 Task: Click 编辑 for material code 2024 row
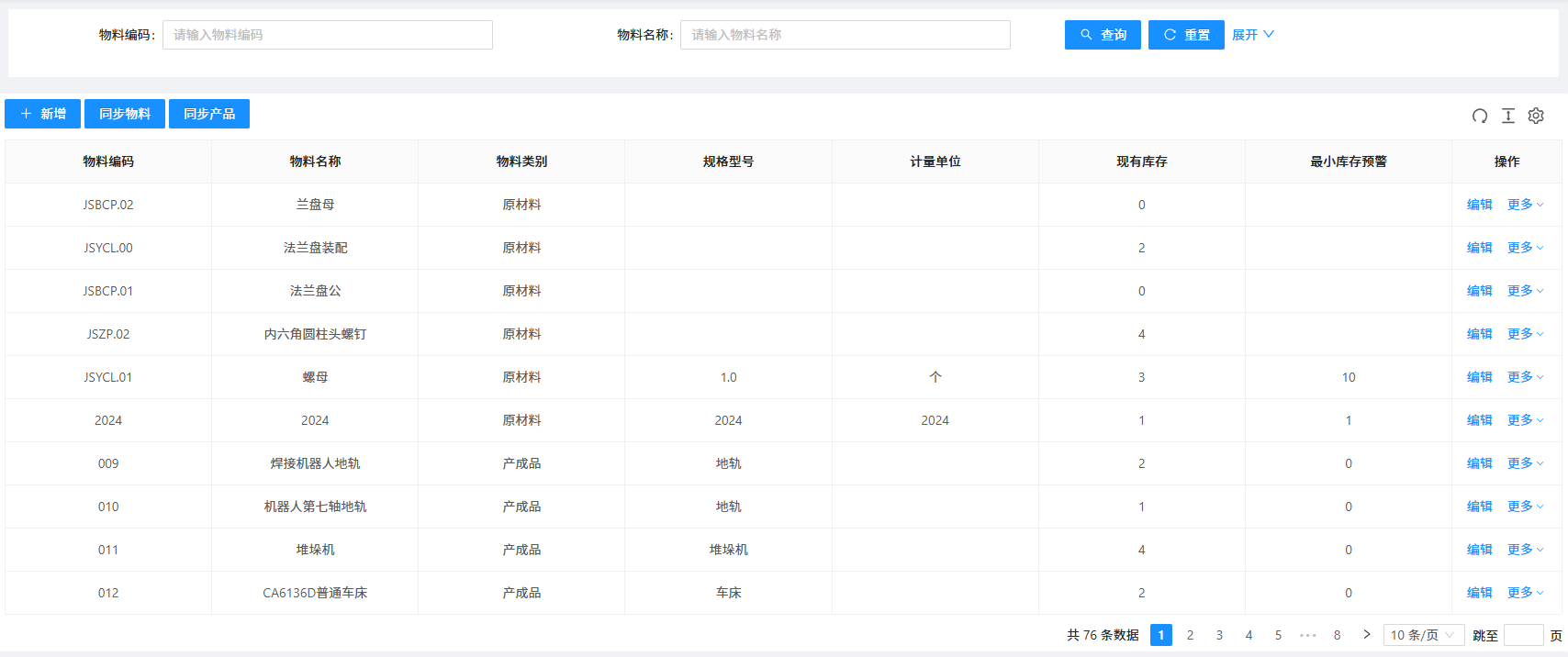coord(1480,420)
